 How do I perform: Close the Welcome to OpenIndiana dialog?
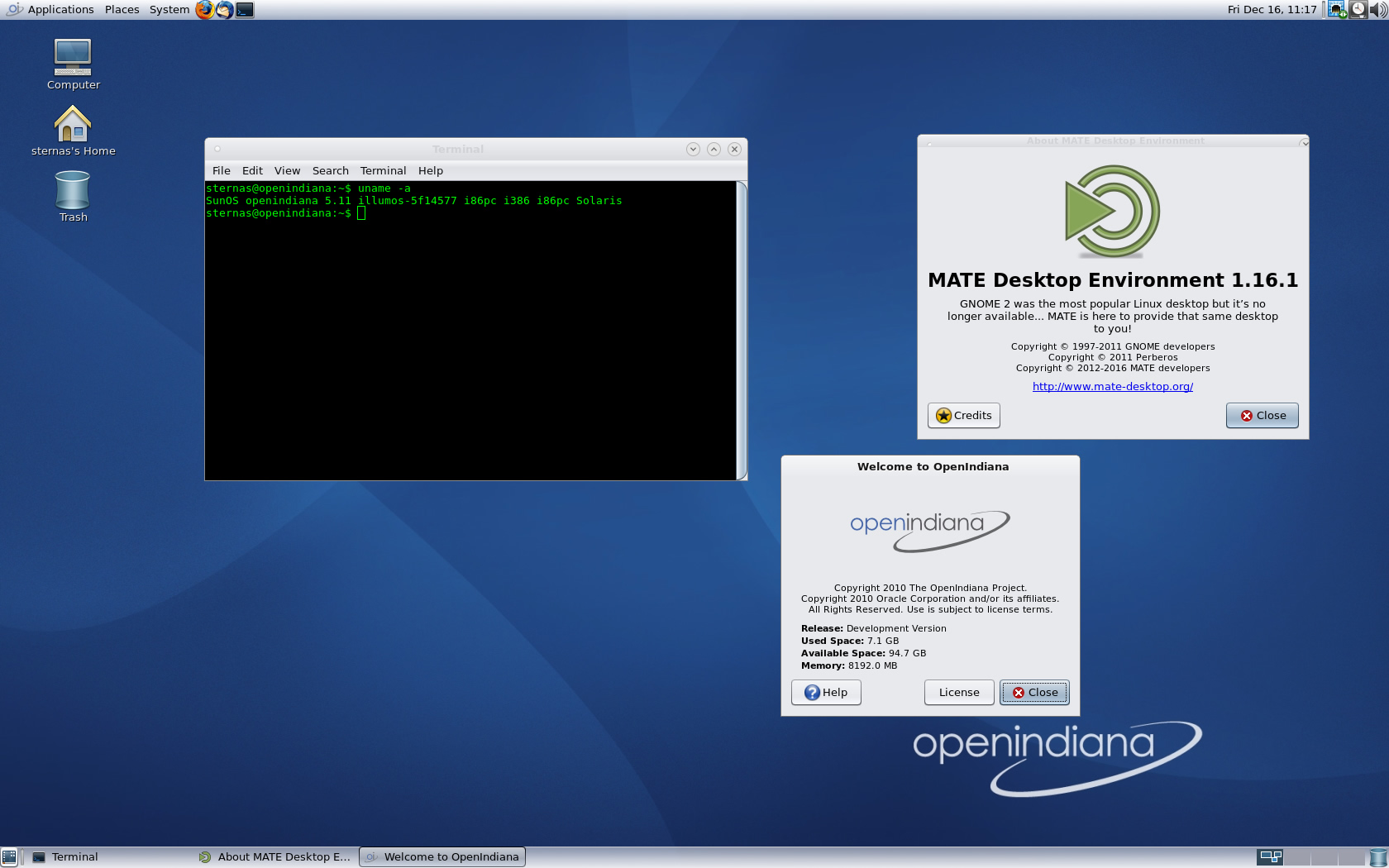pyautogui.click(x=1034, y=693)
